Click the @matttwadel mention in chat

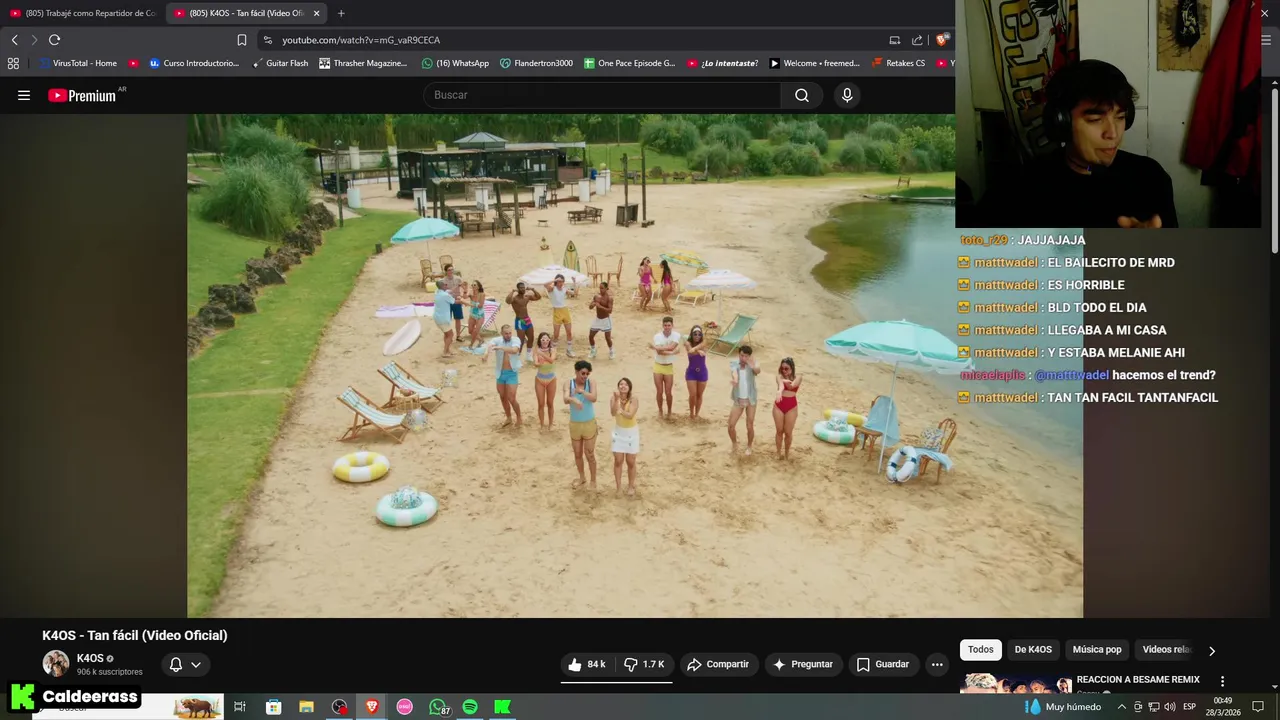point(1071,375)
